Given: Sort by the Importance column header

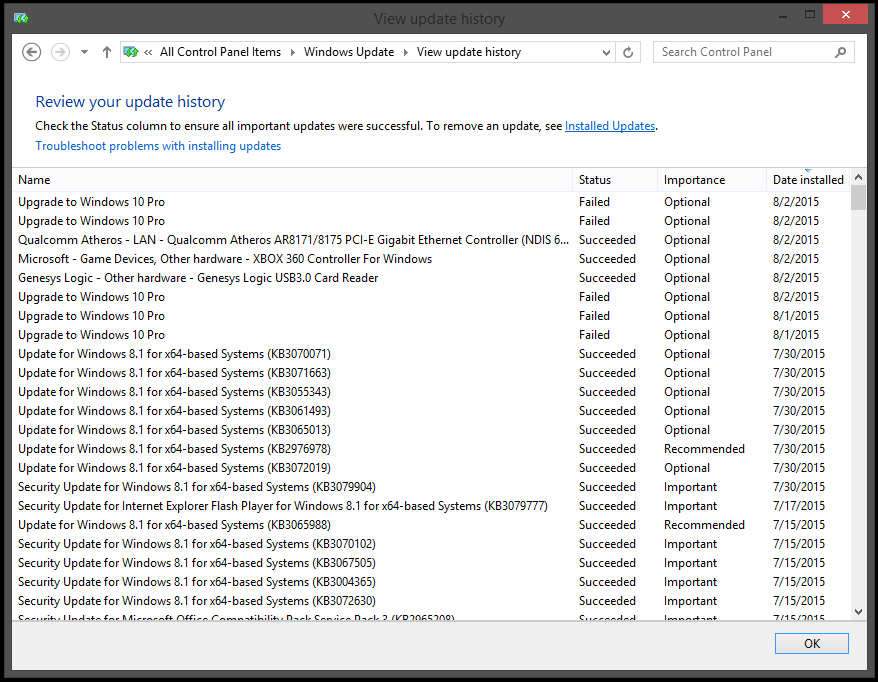Looking at the screenshot, I should coord(712,180).
